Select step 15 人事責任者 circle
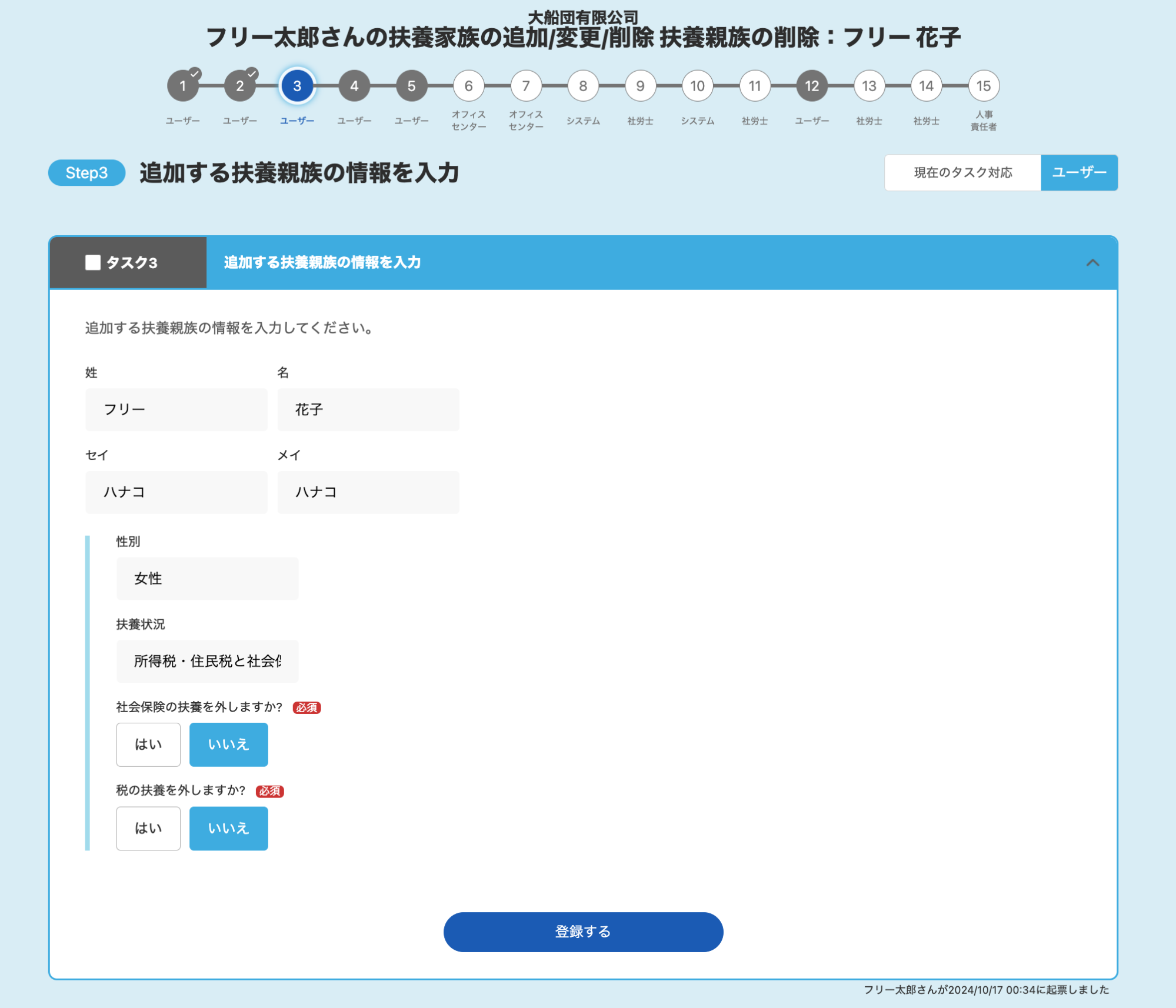The width and height of the screenshot is (1176, 1008). click(x=984, y=86)
